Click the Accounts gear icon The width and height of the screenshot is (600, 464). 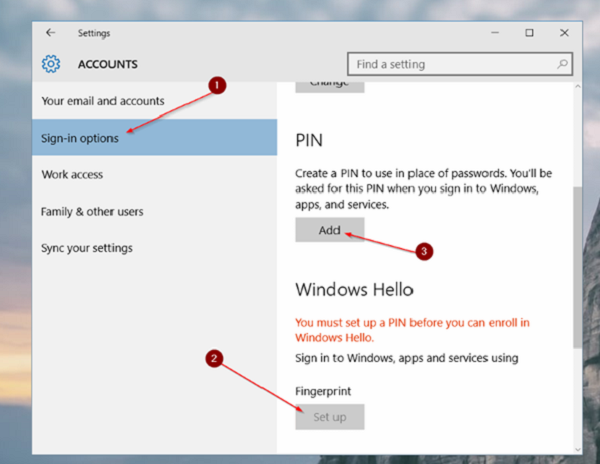pyautogui.click(x=51, y=65)
